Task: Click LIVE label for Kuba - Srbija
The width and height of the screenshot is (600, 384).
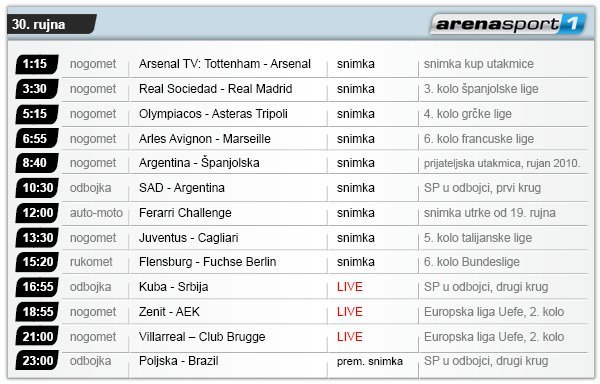Action: 349,287
